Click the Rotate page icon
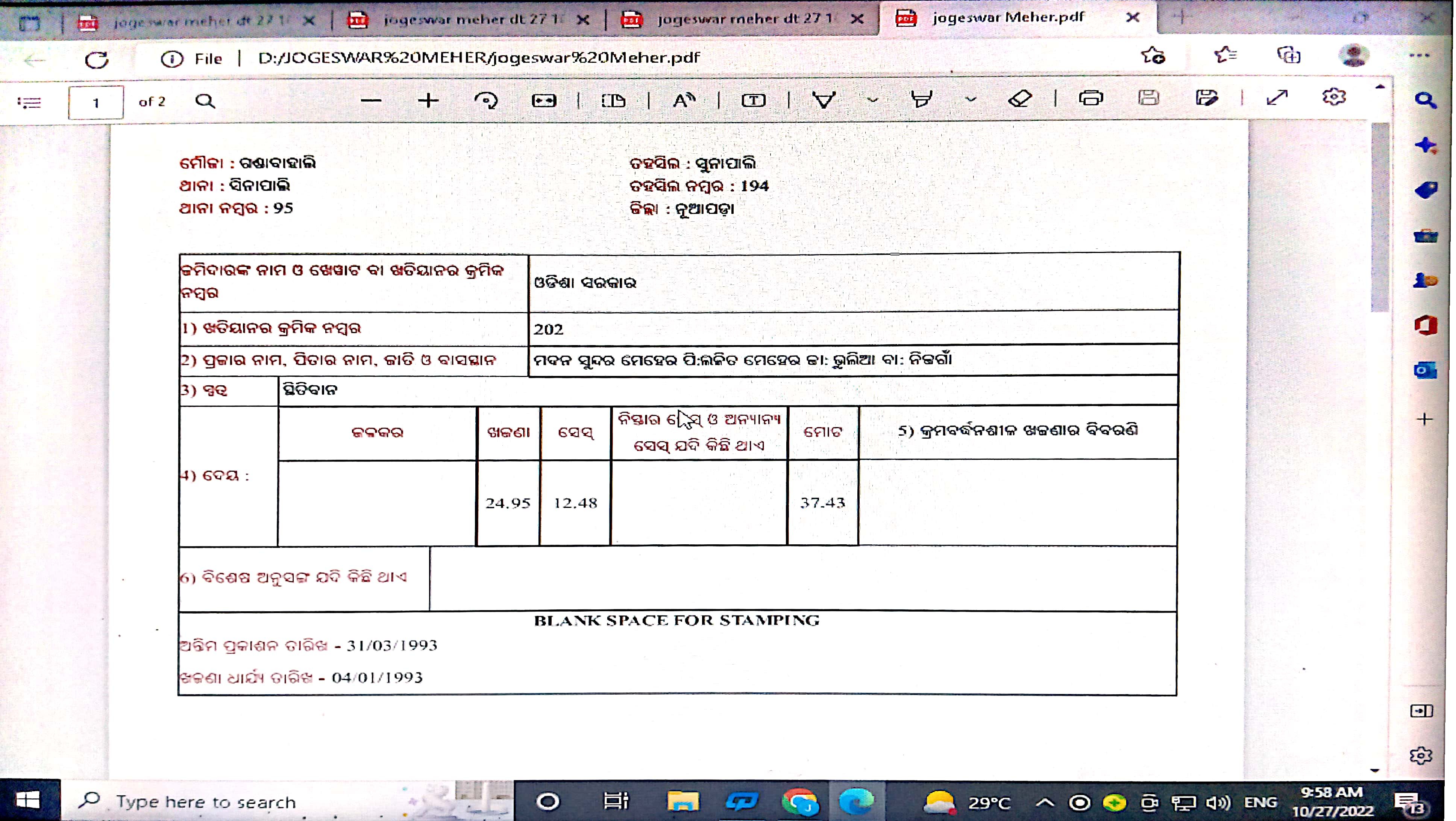Image resolution: width=1456 pixels, height=821 pixels. [x=486, y=101]
